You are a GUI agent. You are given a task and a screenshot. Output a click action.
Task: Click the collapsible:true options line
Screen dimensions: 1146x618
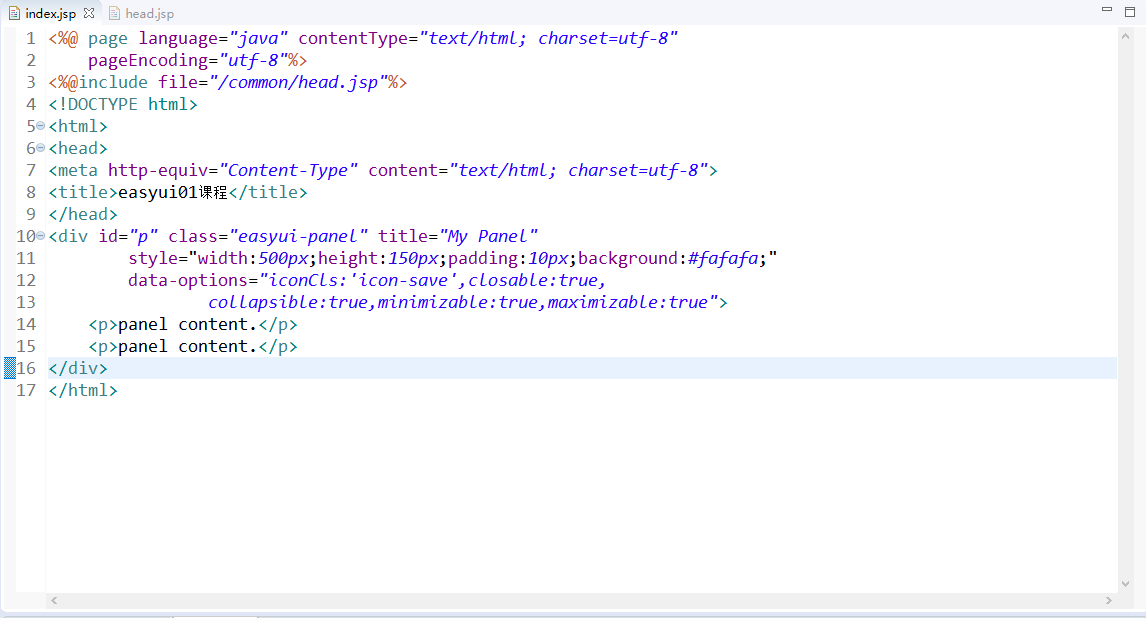468,302
